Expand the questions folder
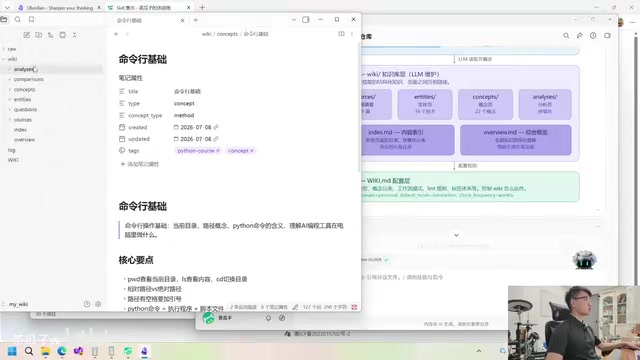 25,110
